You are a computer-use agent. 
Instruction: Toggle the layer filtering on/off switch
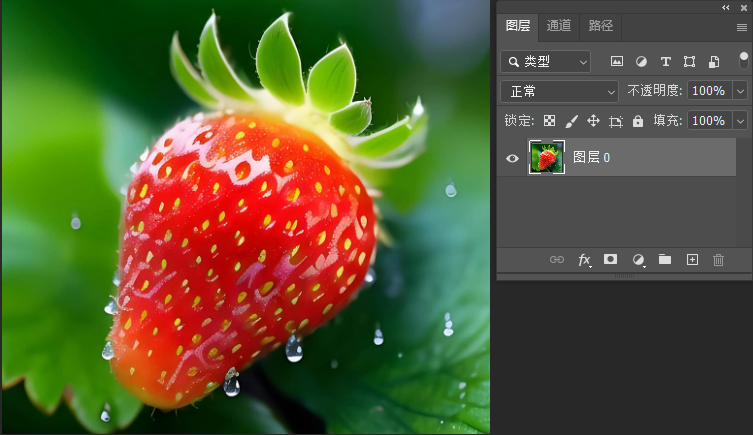pyautogui.click(x=743, y=61)
